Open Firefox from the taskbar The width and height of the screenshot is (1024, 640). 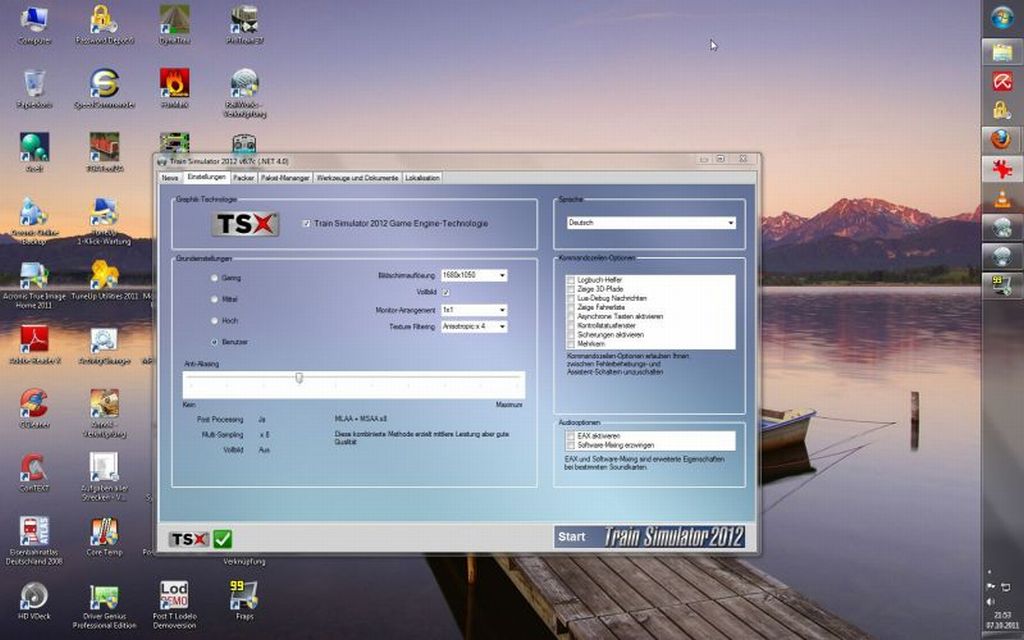pos(1002,139)
